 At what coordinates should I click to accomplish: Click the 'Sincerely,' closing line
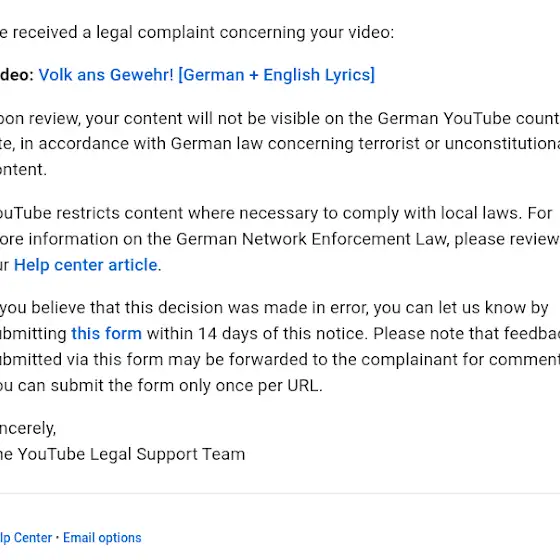pos(28,428)
